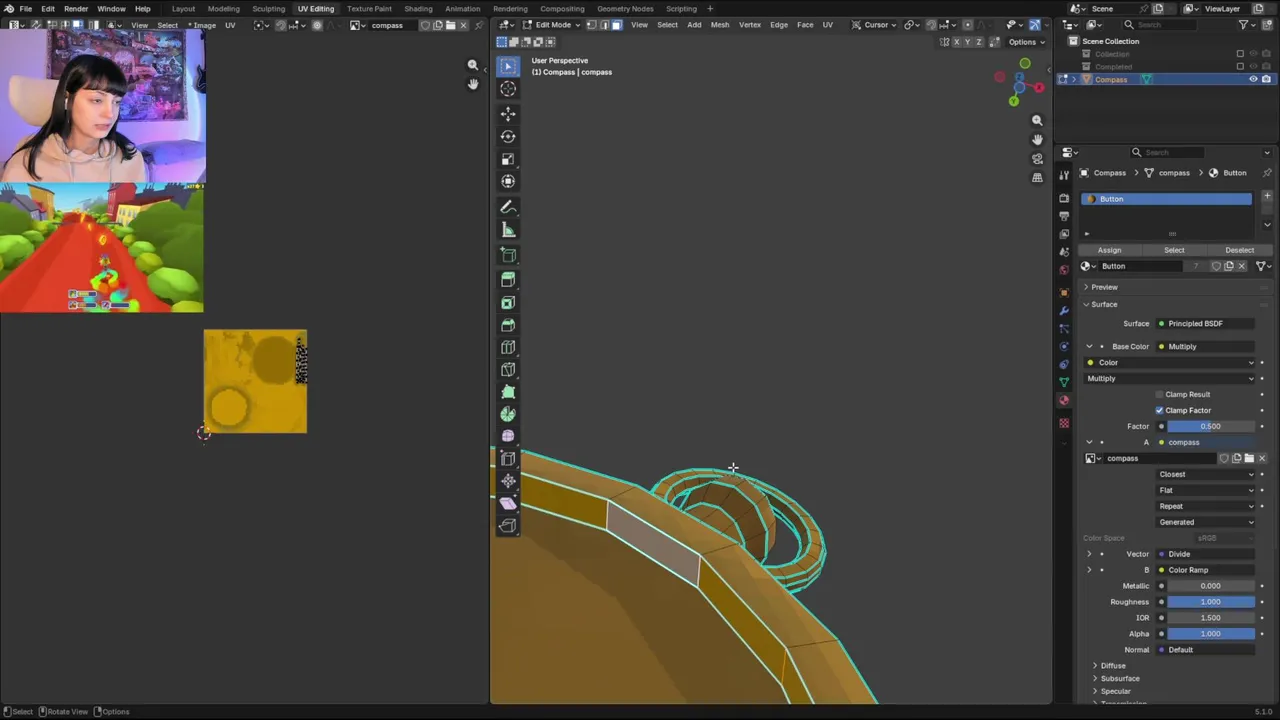Image resolution: width=1280 pixels, height=720 pixels.
Task: Toggle Compass visibility eye in outliner
Action: tap(1253, 79)
